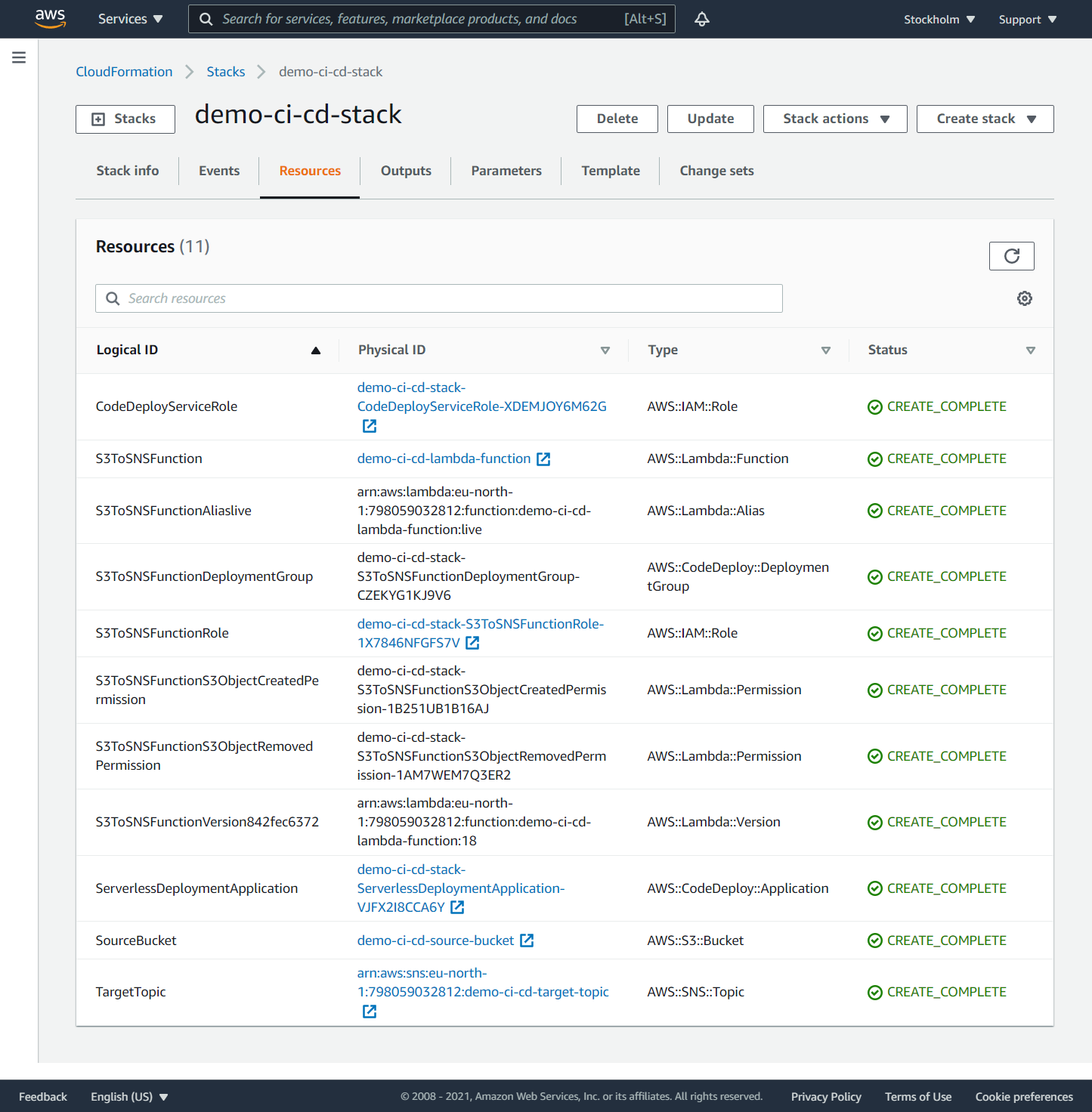Switch to the Stack info tab
1092x1112 pixels.
(x=128, y=171)
